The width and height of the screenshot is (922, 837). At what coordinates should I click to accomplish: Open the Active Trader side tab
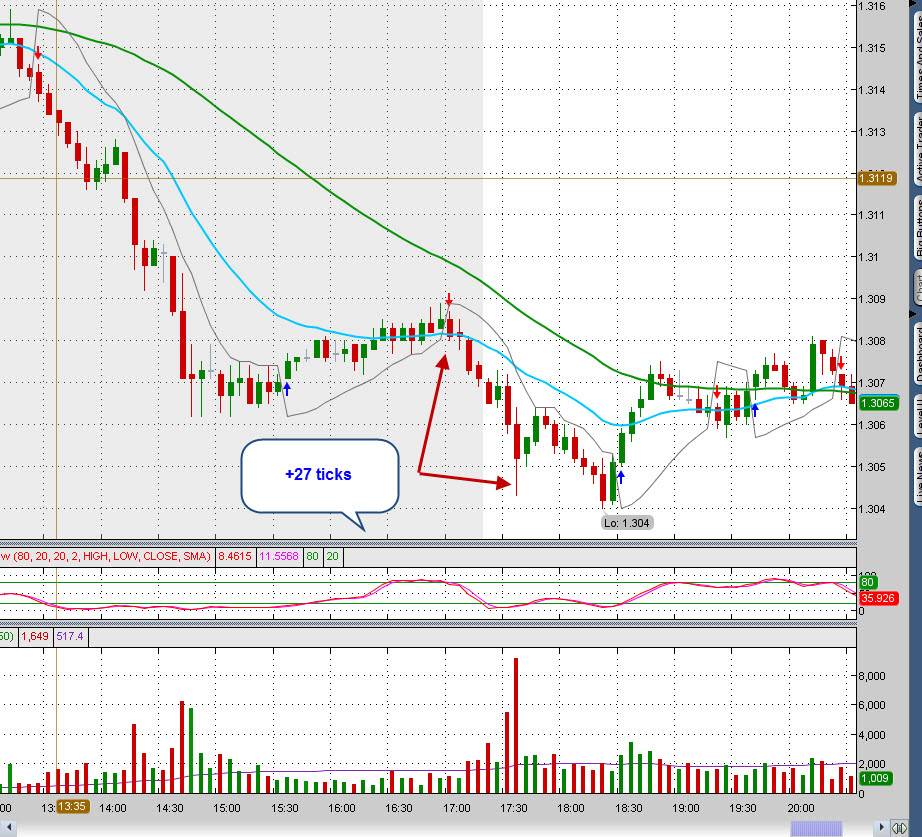pos(917,148)
